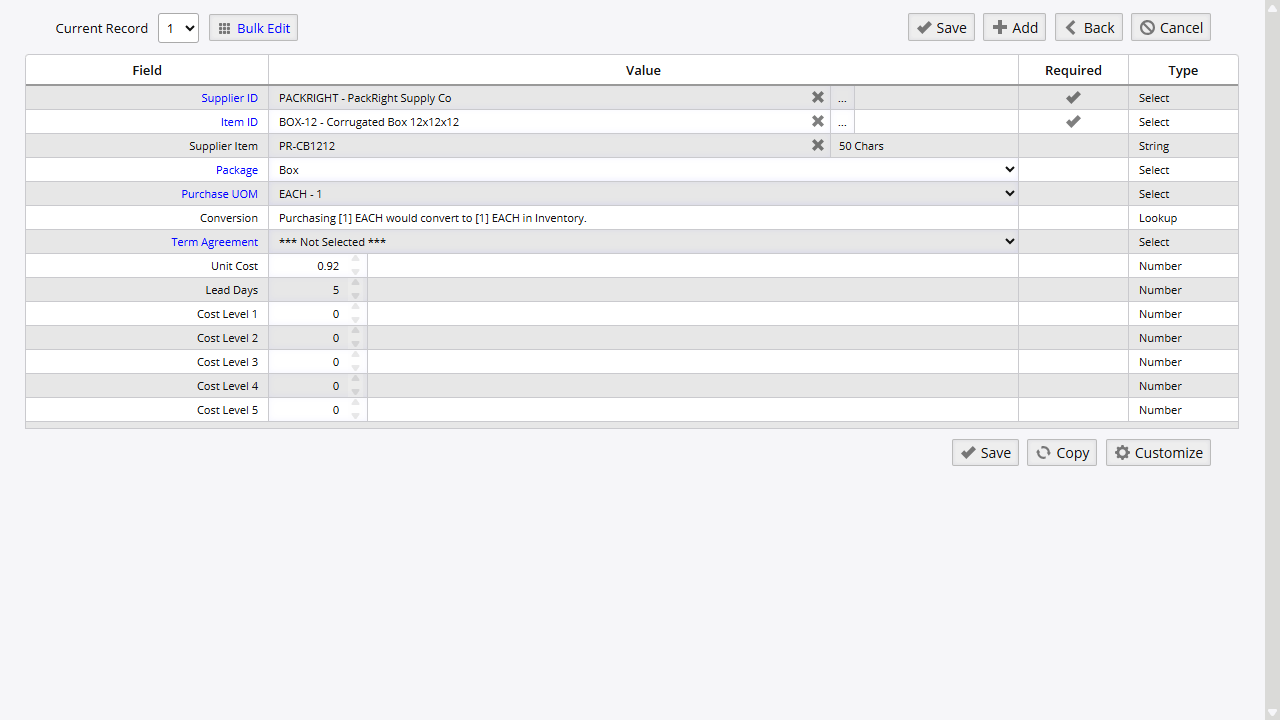Follow the Supplier ID link
This screenshot has width=1280, height=720.
coord(229,98)
